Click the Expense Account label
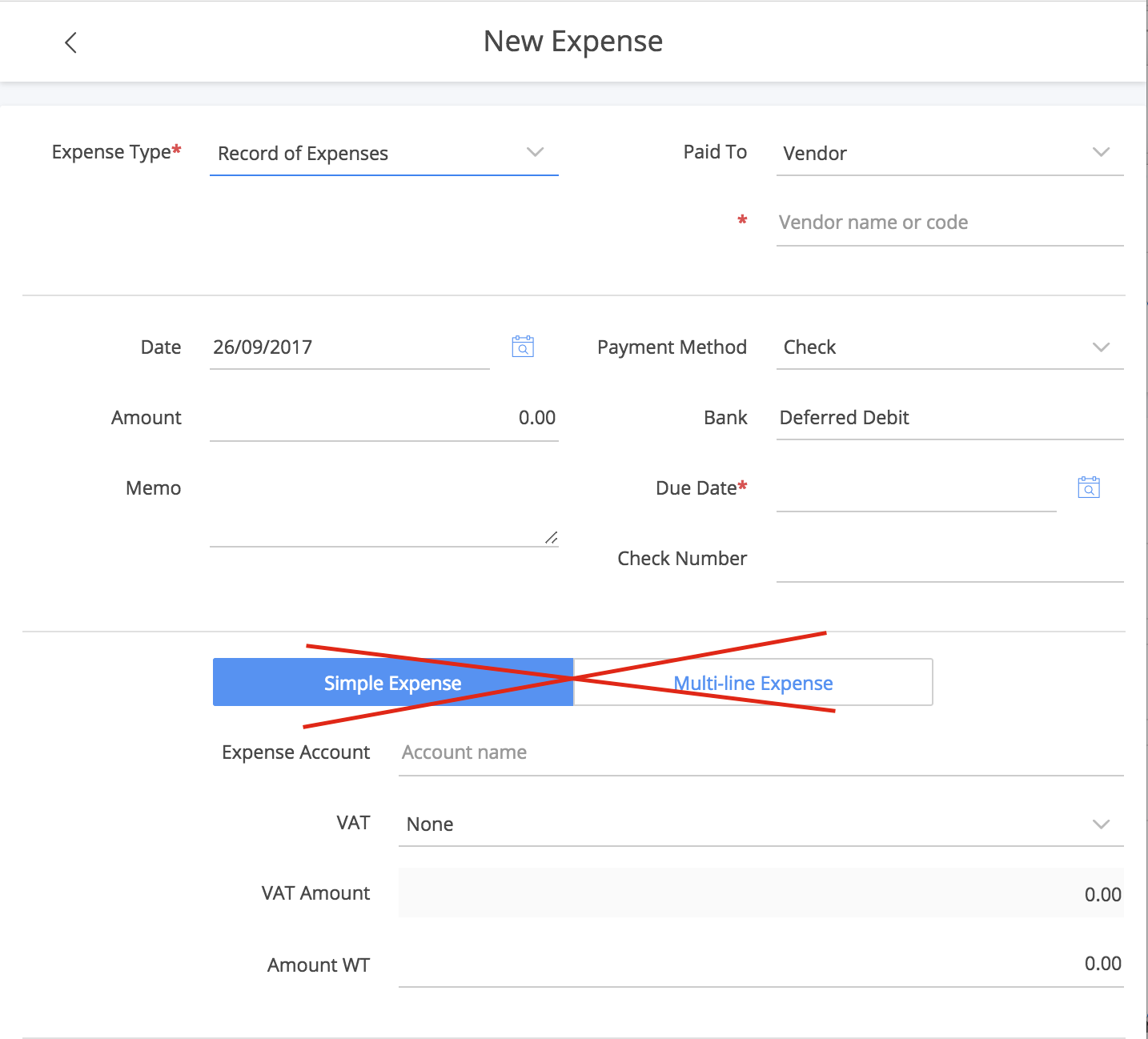Viewport: 1148px width, 1039px height. coord(296,752)
